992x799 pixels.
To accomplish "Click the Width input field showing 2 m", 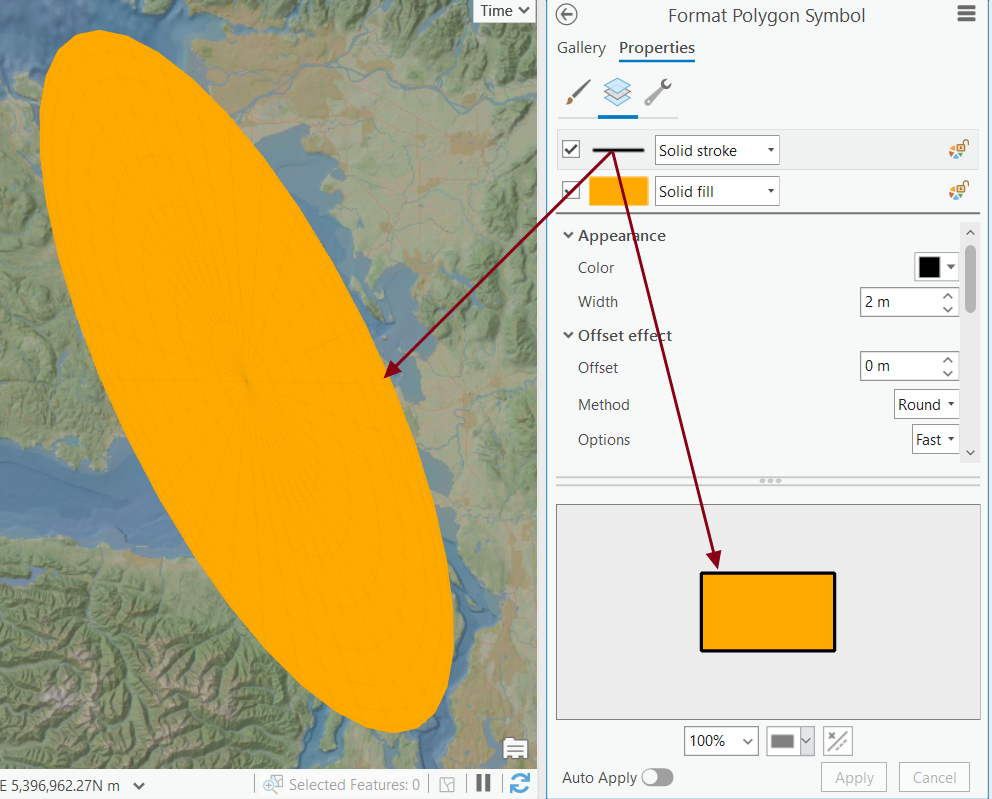I will 900,301.
